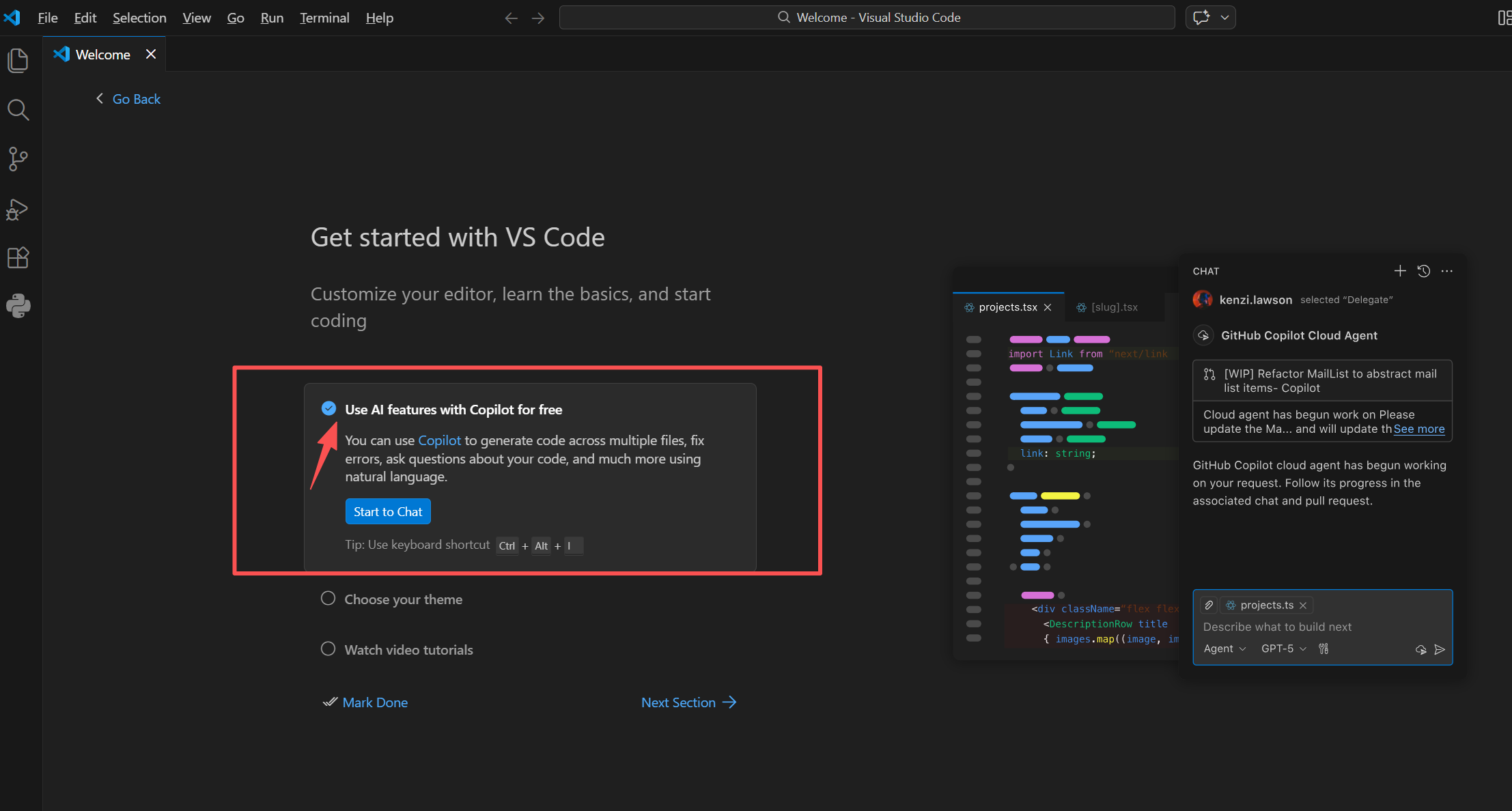Open the Run and Debug view

tap(18, 209)
